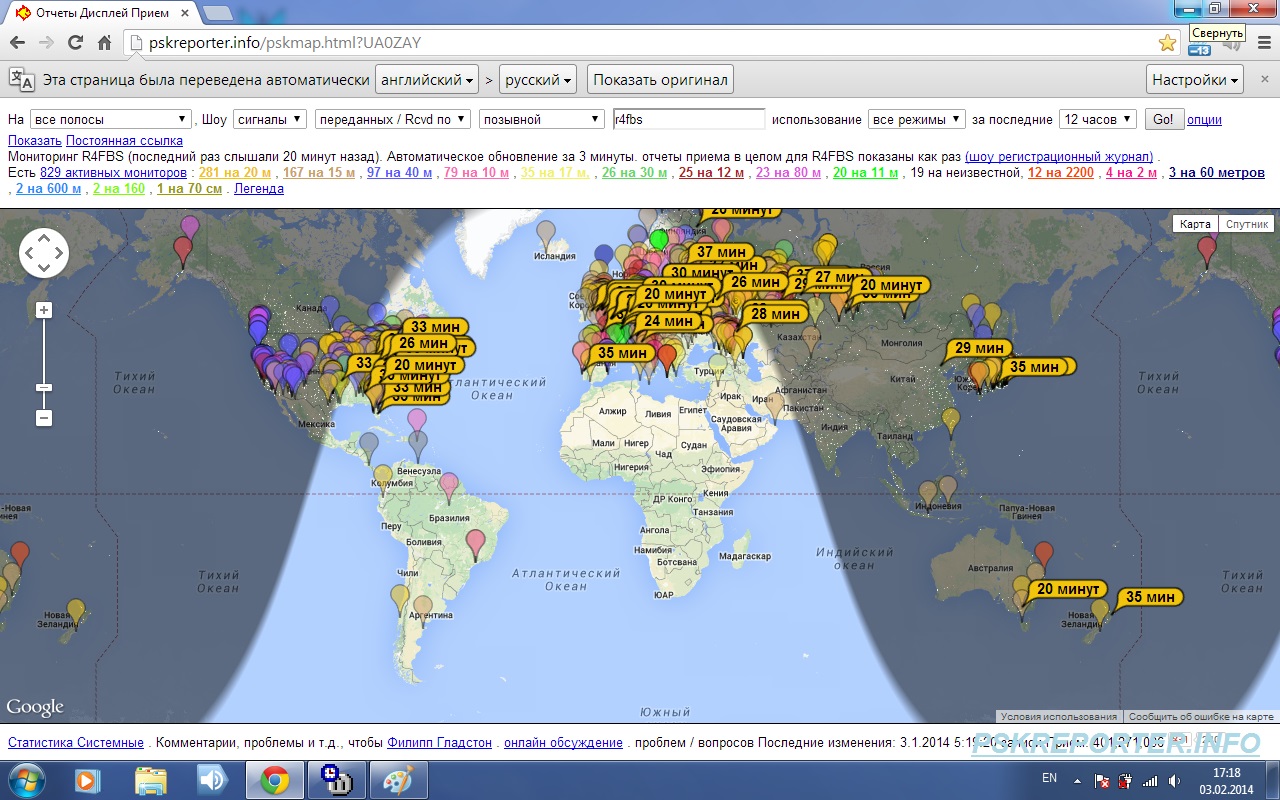
Task: Click the browser reload page icon
Action: [75, 43]
